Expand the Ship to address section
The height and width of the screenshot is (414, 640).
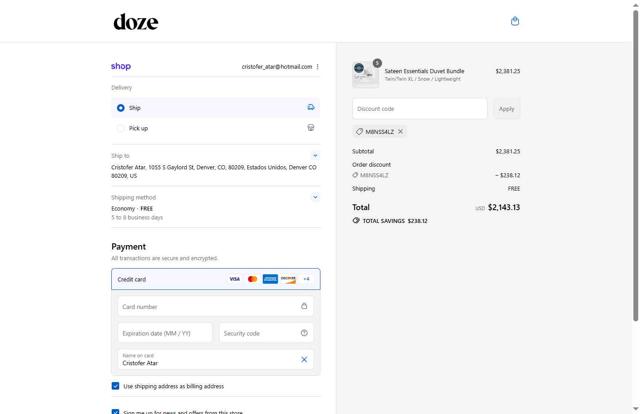(x=315, y=156)
